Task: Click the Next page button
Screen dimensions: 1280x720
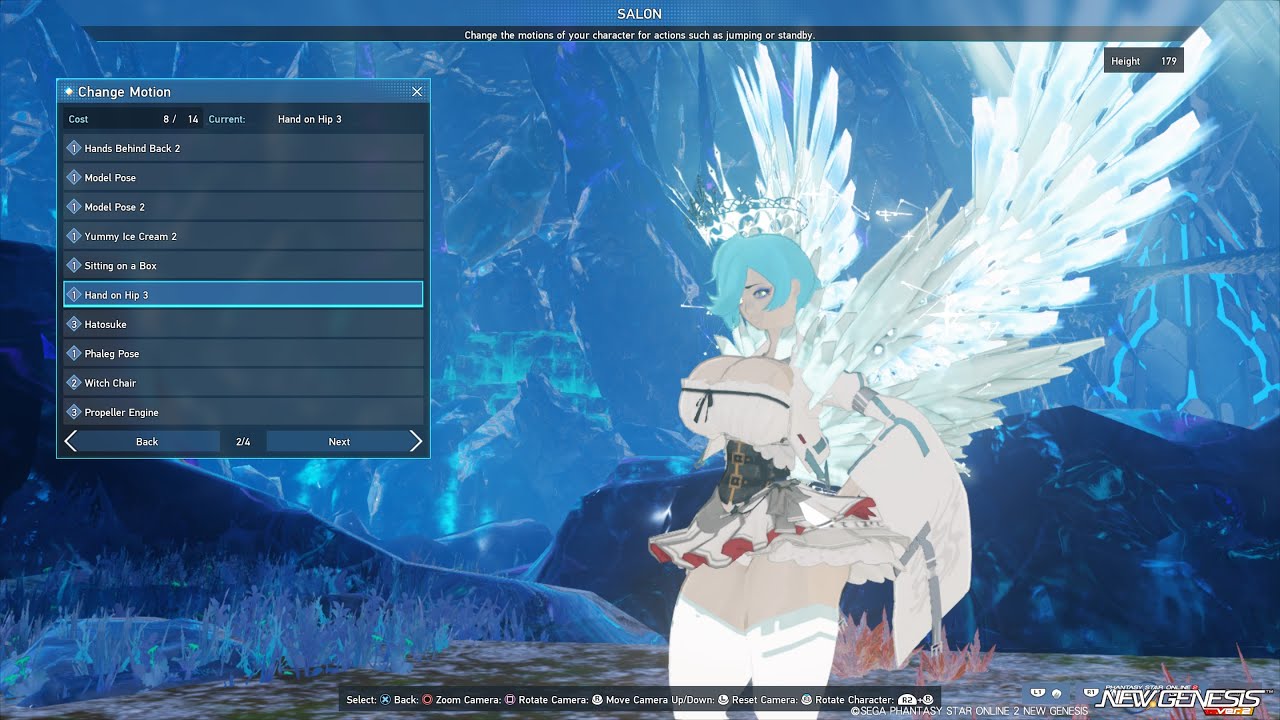Action: [339, 441]
